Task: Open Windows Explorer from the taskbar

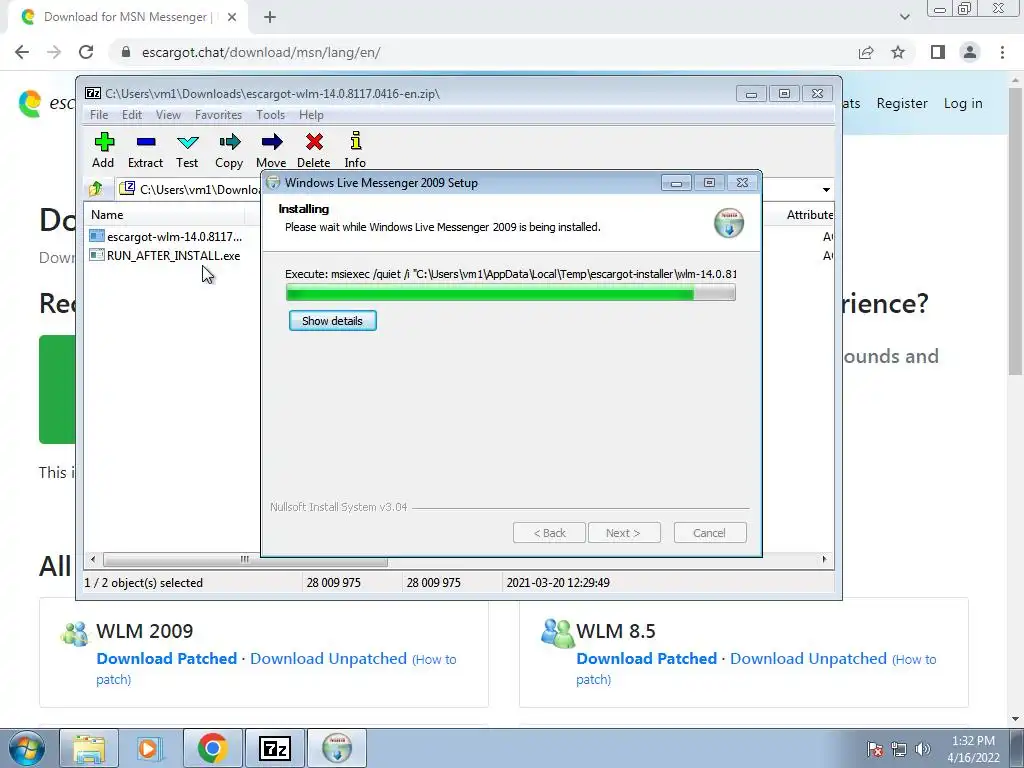Action: pyautogui.click(x=89, y=748)
